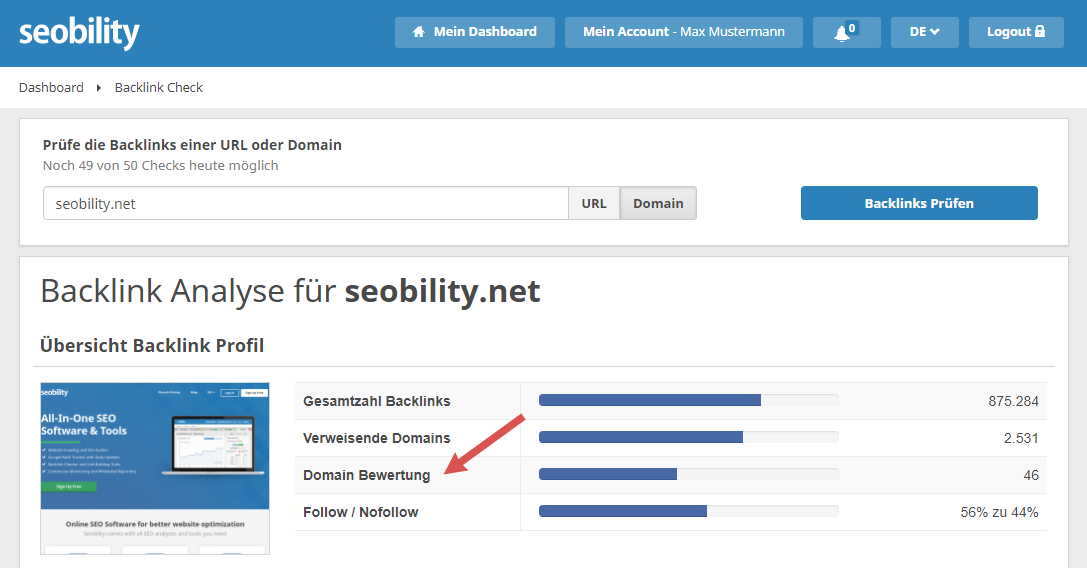
Task: Click the Übersicht Backlink Profil heading
Action: [152, 345]
